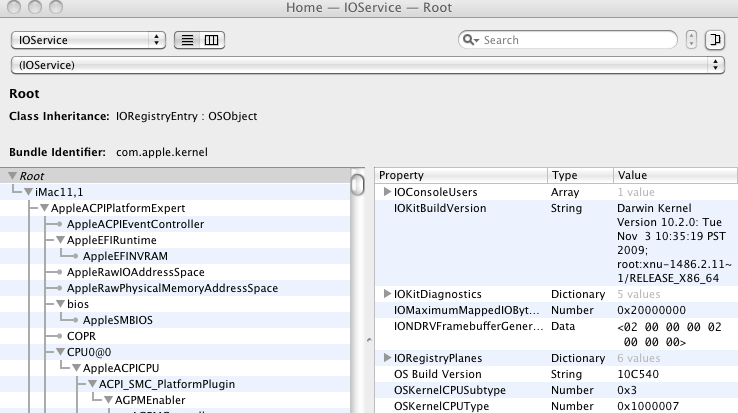Click the value 0x20000000
The width and height of the screenshot is (738, 413).
coord(651,310)
